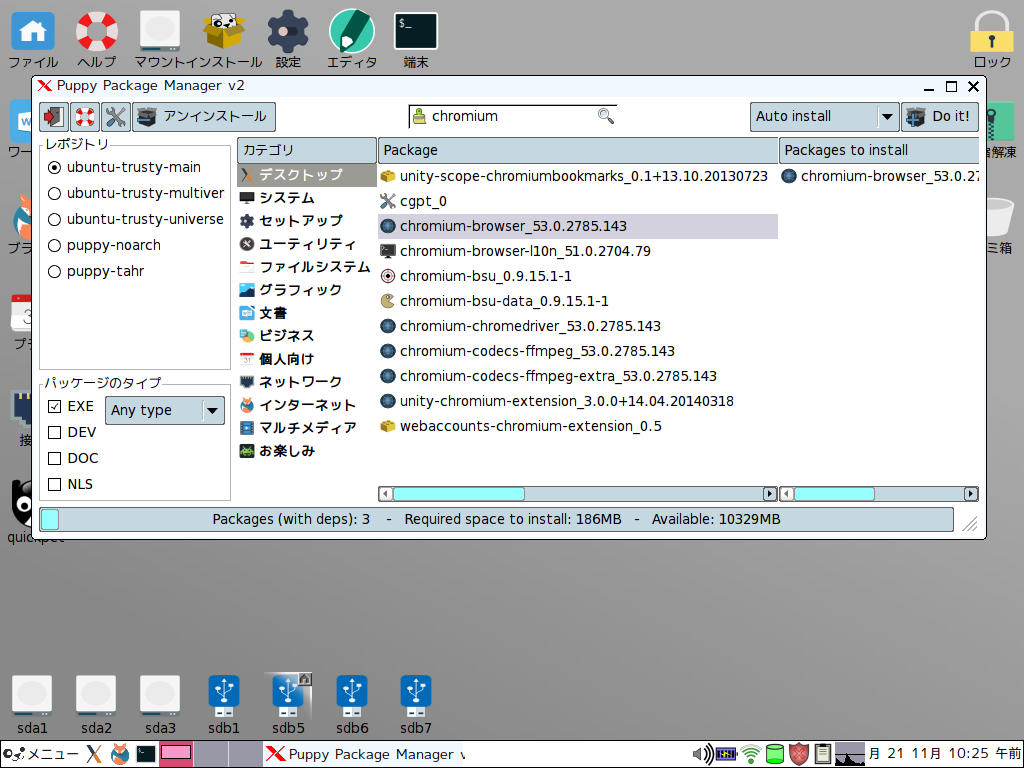Select the お楽しみ category
1024x768 pixels.
tap(306, 451)
